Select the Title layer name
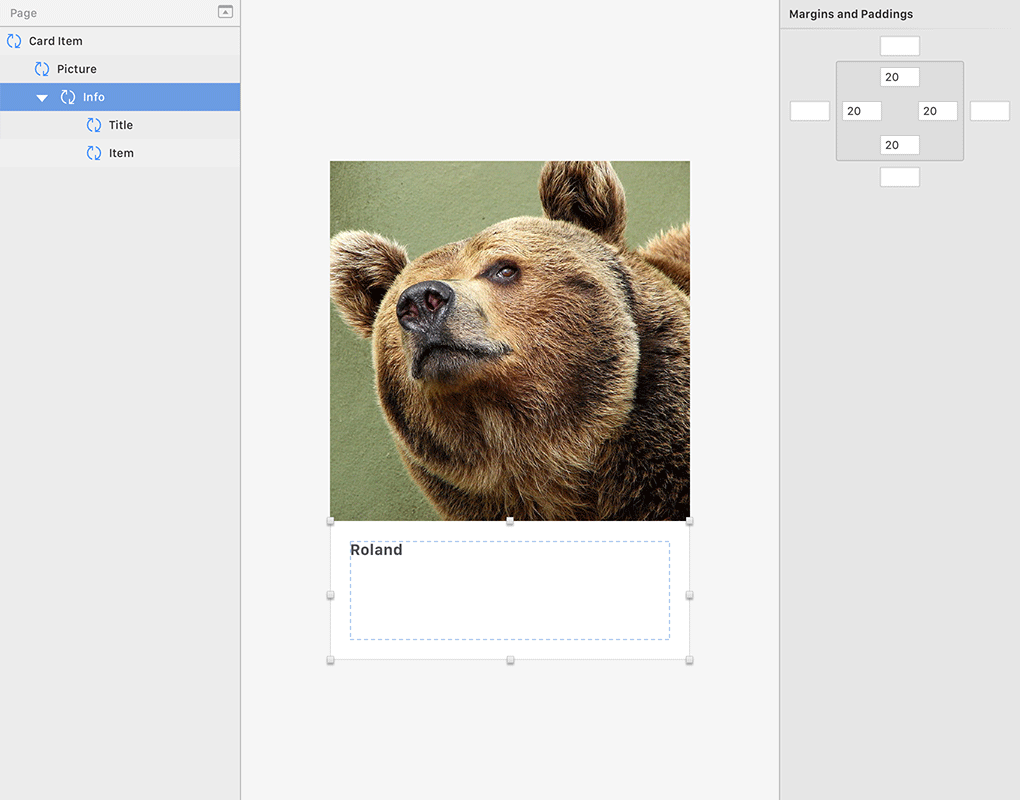 (121, 125)
